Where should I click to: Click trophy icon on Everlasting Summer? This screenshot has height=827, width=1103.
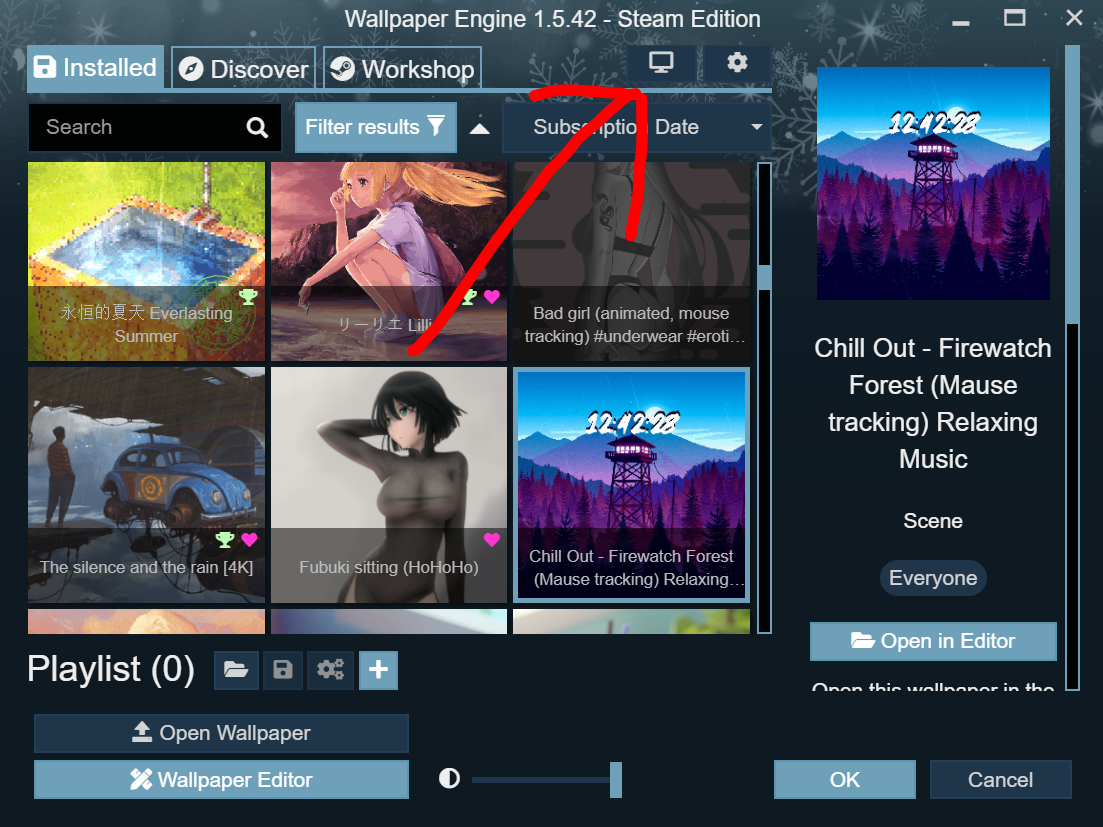[x=248, y=296]
